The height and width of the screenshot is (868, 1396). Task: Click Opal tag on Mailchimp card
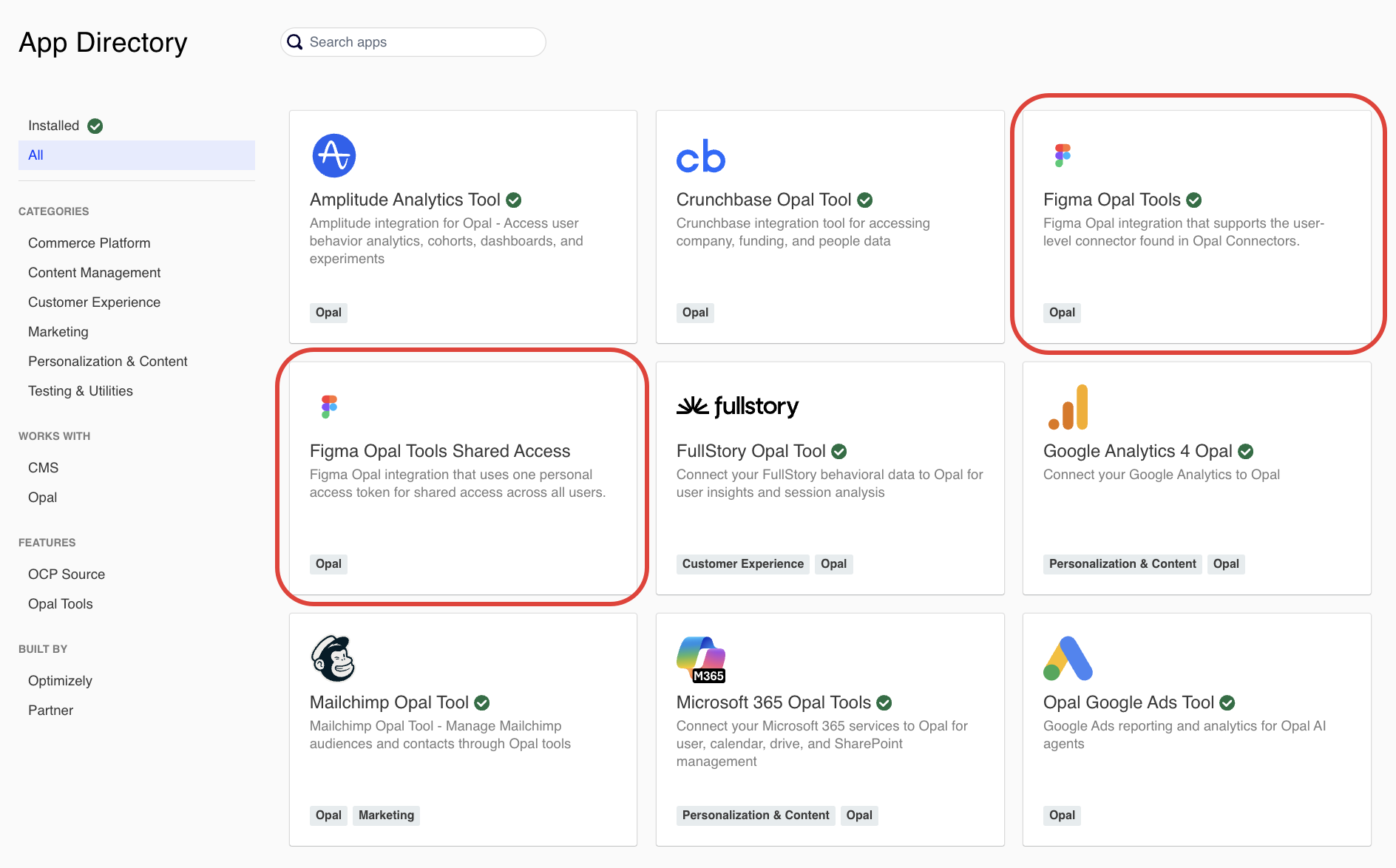tap(328, 816)
